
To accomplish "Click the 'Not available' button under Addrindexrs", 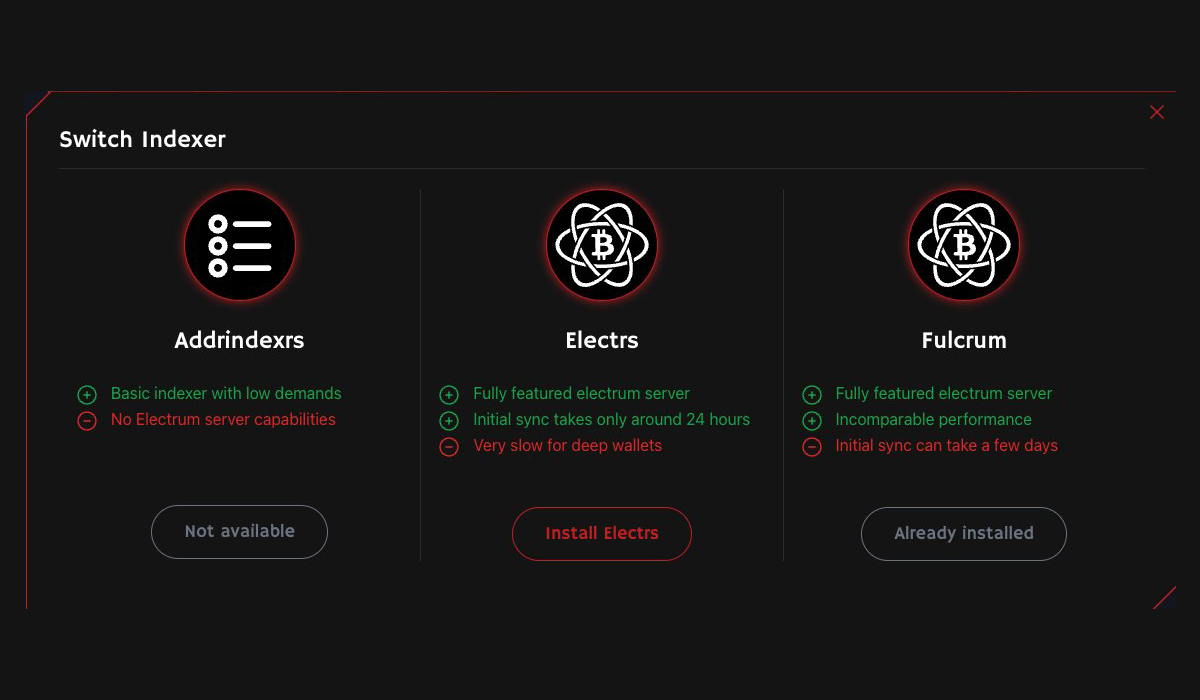I will [239, 531].
